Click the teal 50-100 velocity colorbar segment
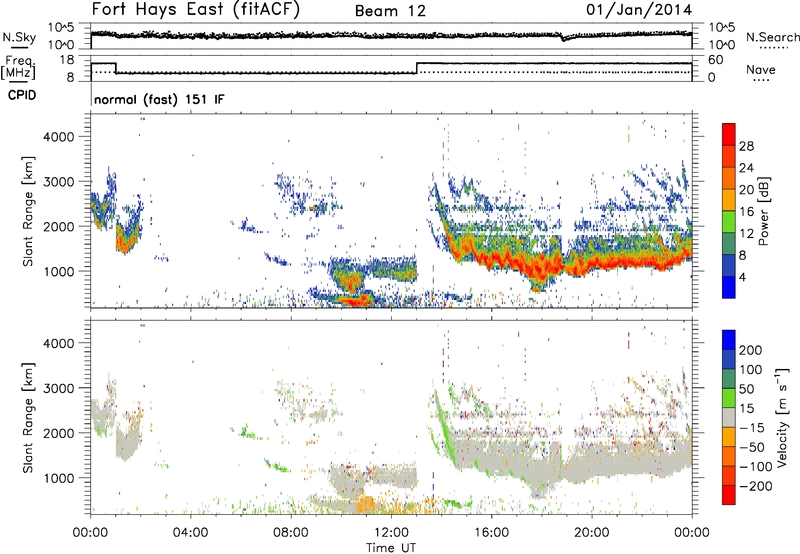Image resolution: width=800 pixels, height=554 pixels. [729, 379]
